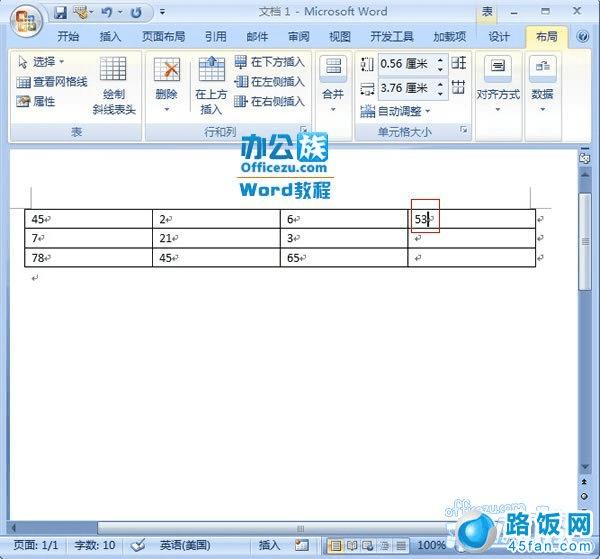Switch to Draft view
Viewport: 600px width, 559px height.
point(401,546)
